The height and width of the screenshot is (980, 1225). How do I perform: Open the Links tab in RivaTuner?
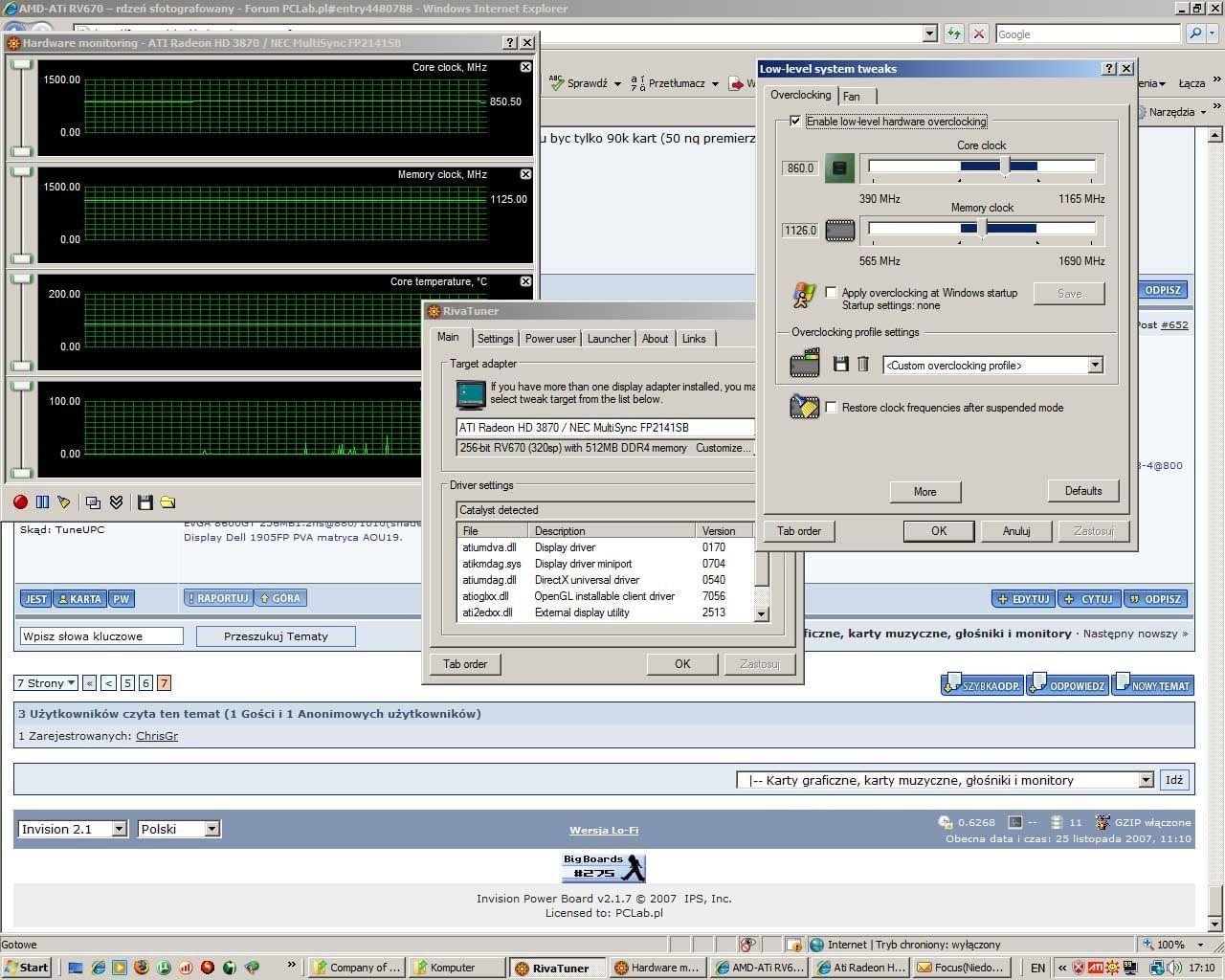(x=694, y=339)
